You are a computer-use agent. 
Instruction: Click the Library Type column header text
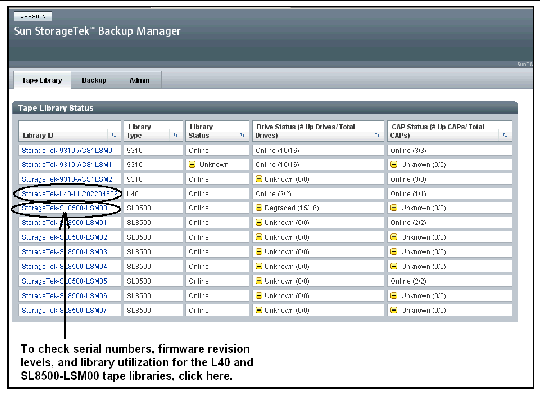[139, 131]
